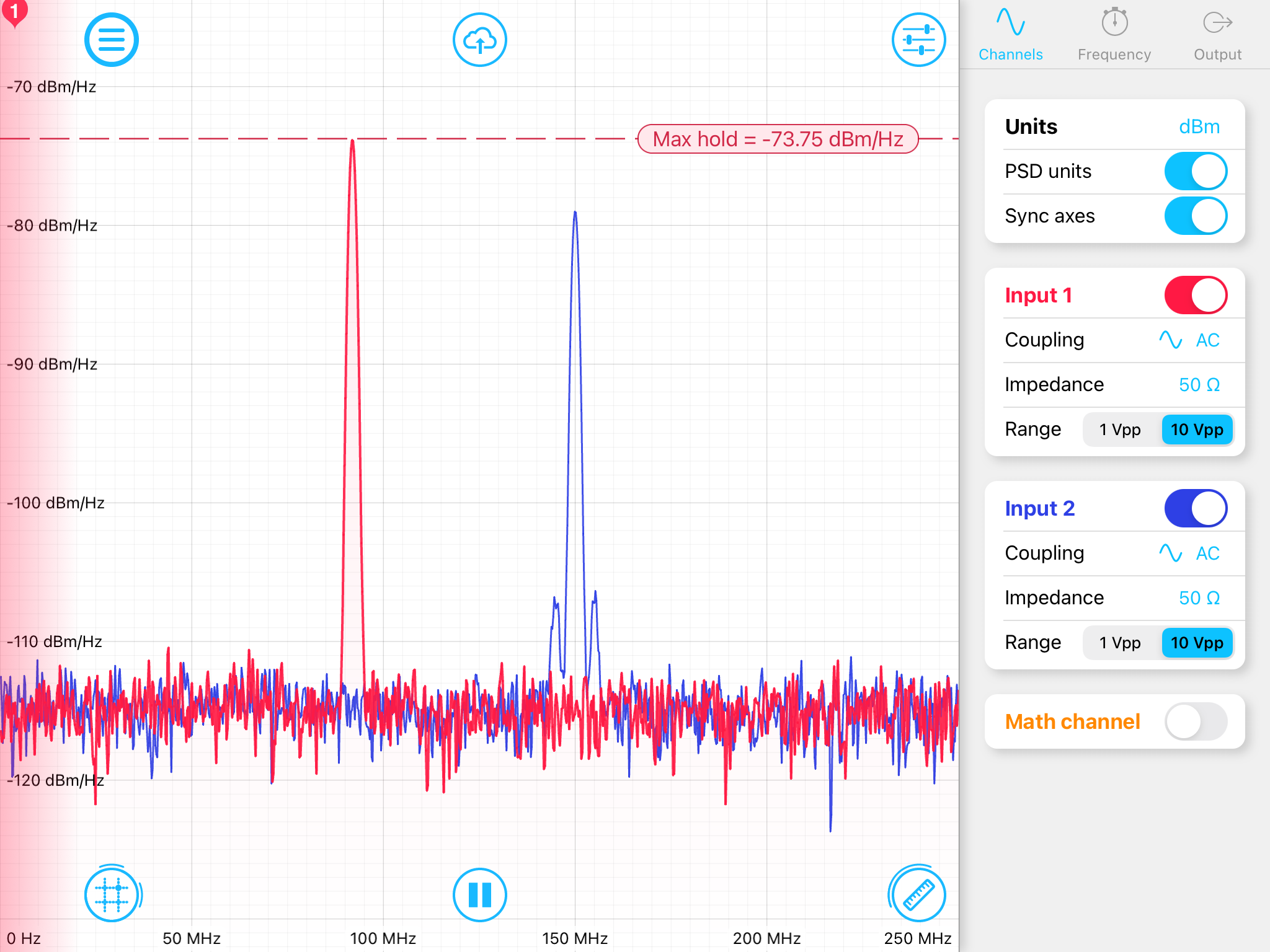Image resolution: width=1270 pixels, height=952 pixels.
Task: Disable the PSD units switch
Action: click(x=1195, y=171)
